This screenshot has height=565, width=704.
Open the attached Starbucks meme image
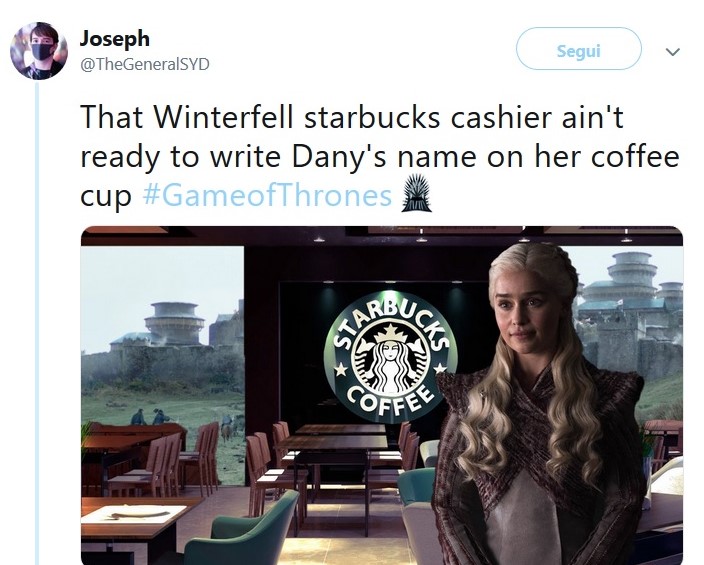tap(382, 395)
